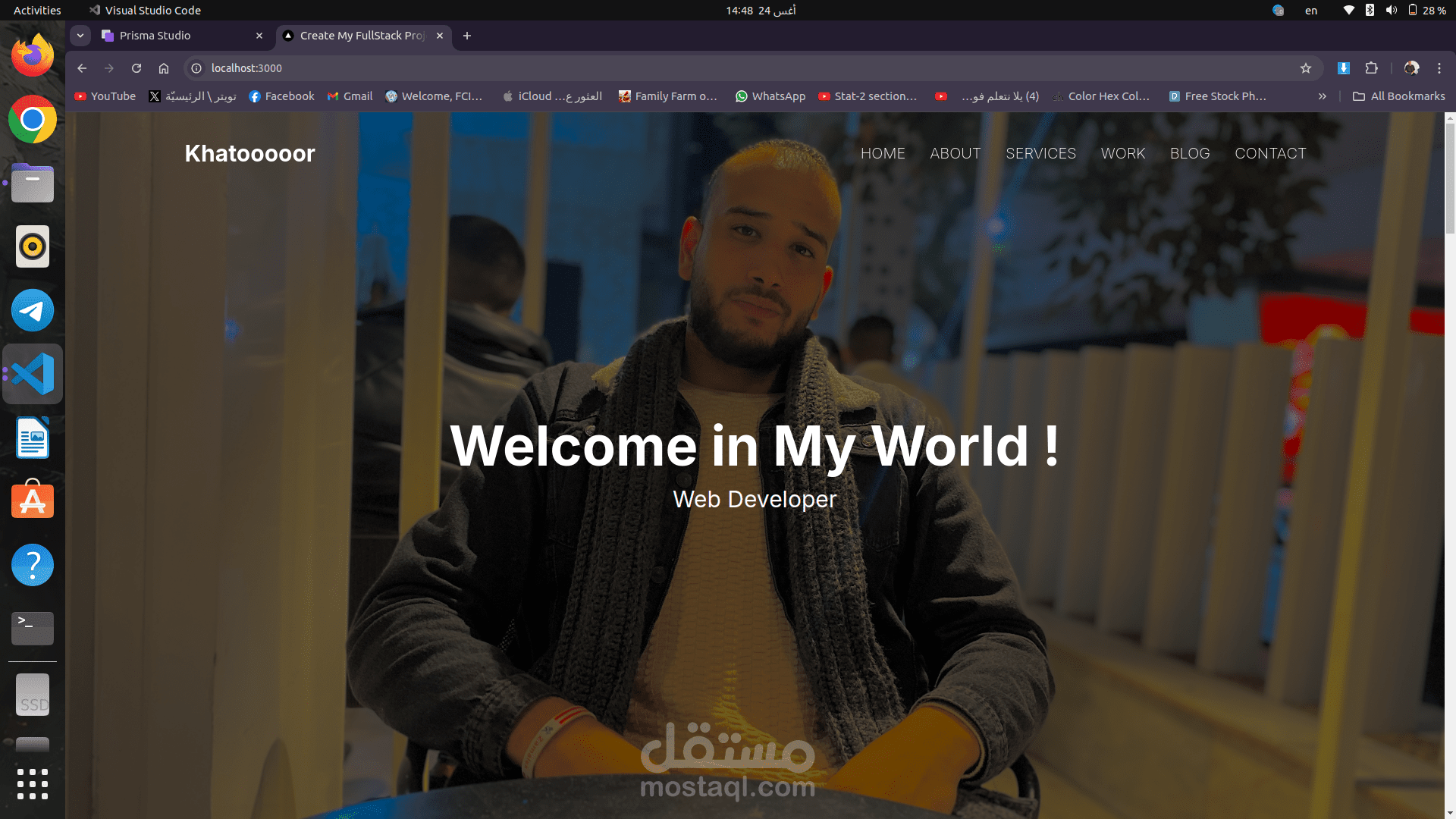Open the WORK nav link
Viewport: 1456px width, 819px height.
pyautogui.click(x=1123, y=153)
